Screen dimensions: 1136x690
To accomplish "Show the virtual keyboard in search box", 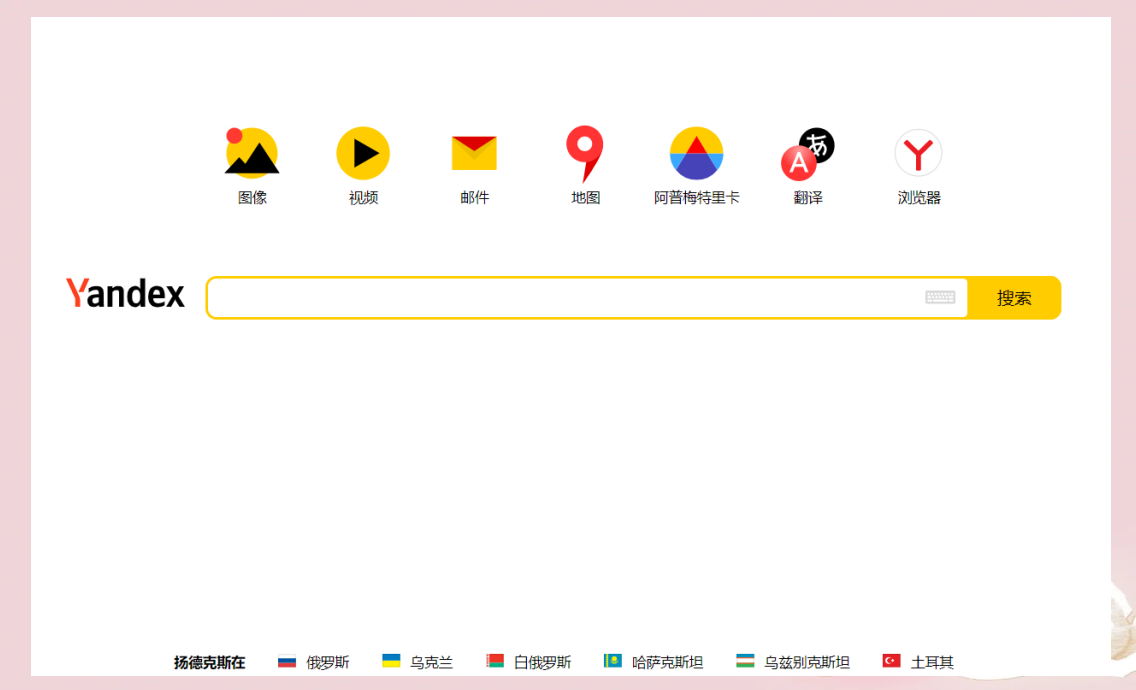I will tap(940, 297).
